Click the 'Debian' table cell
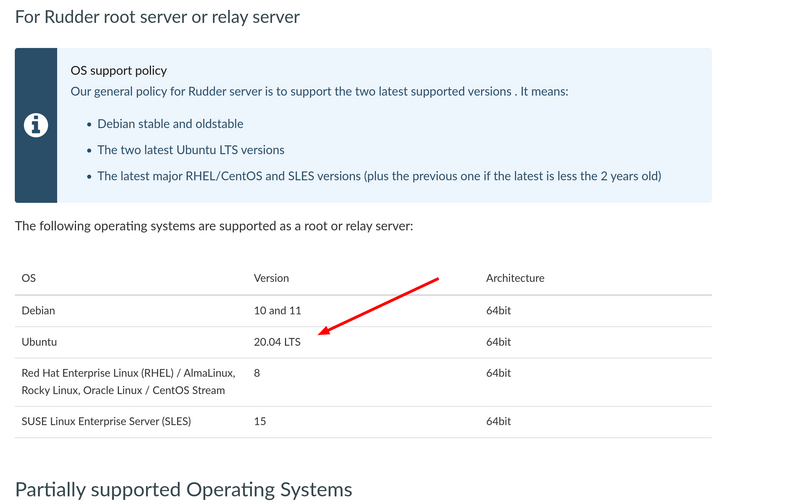 tap(38, 311)
